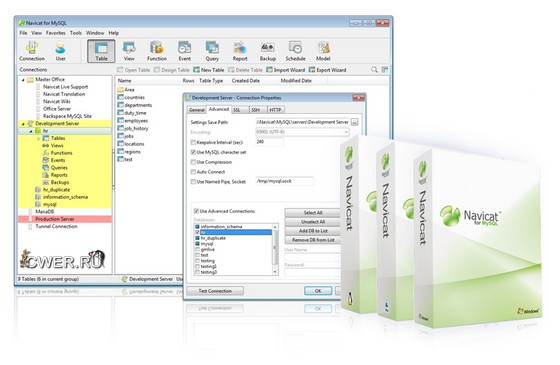The height and width of the screenshot is (365, 560).
Task: Click OK in Connection Properties
Action: (318, 291)
